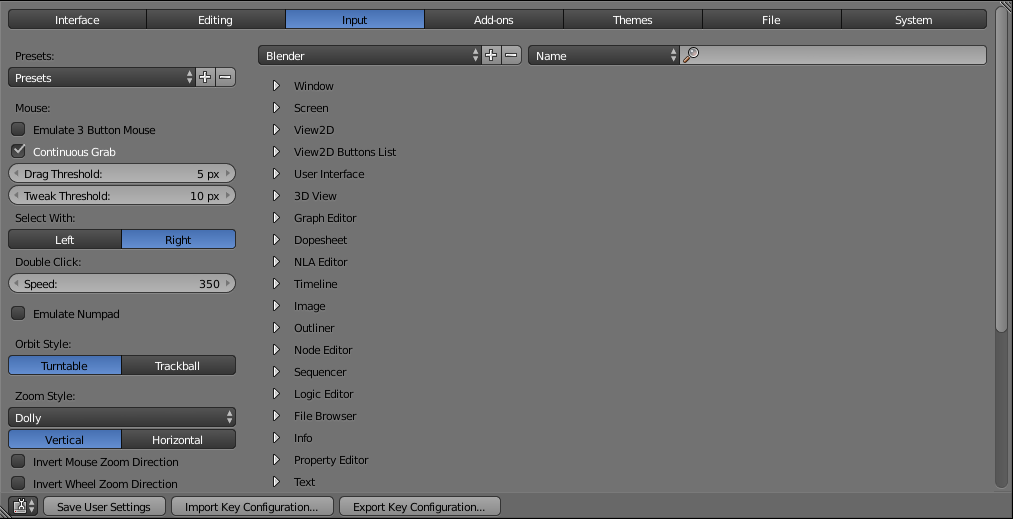Add key configuration with plus icon beside Blender
1013x519 pixels.
[491, 56]
